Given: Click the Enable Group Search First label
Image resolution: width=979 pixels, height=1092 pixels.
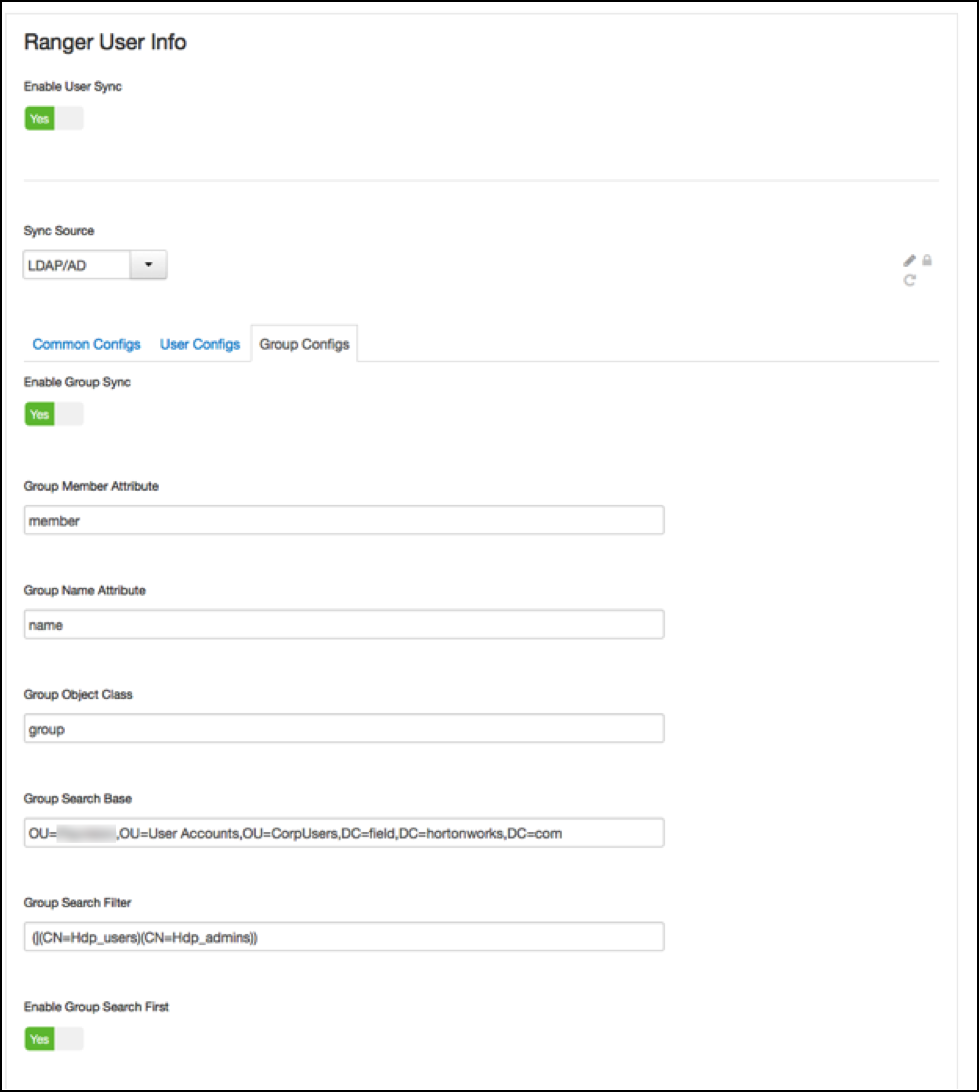Looking at the screenshot, I should 96,1007.
